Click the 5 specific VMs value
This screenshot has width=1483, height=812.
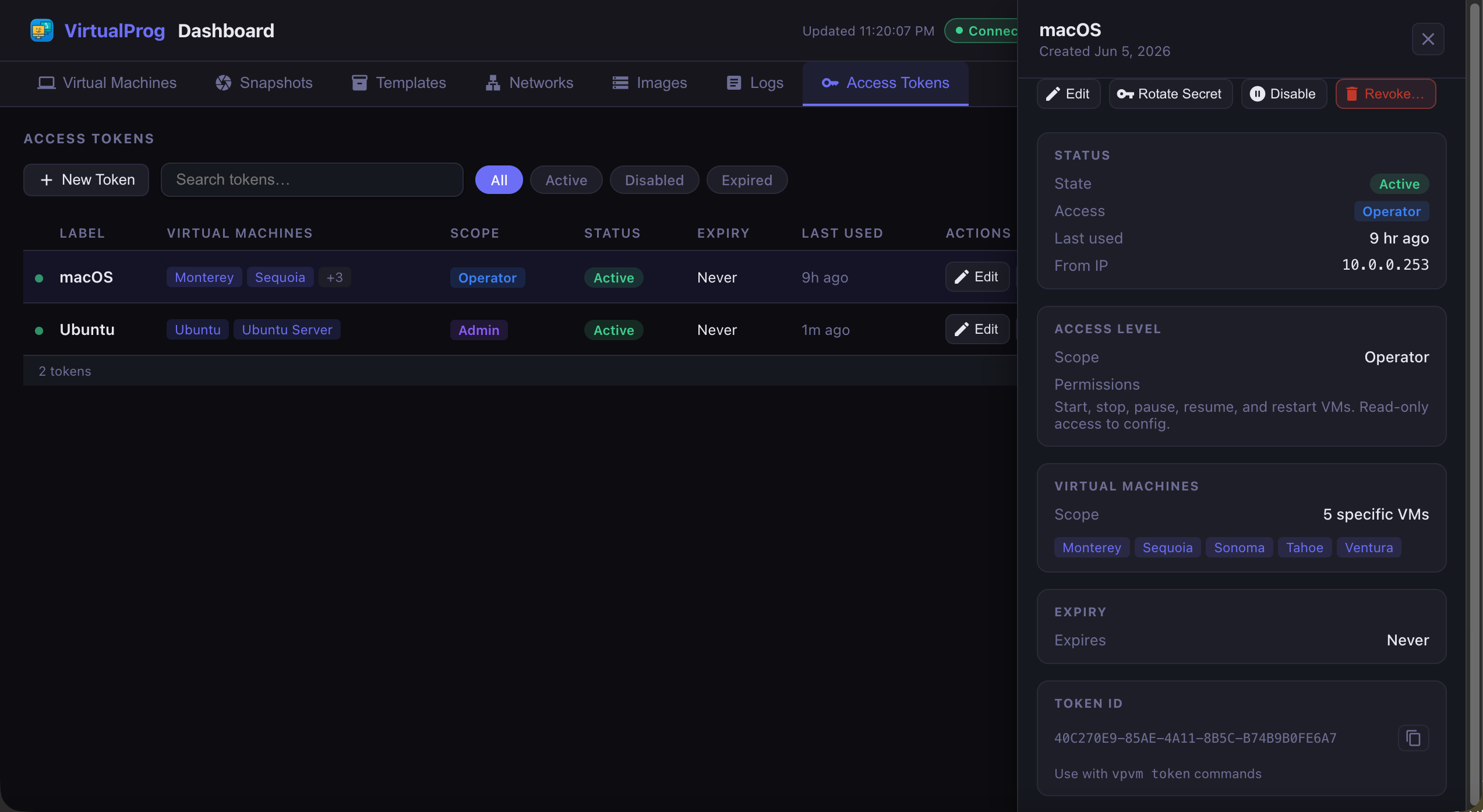point(1376,514)
